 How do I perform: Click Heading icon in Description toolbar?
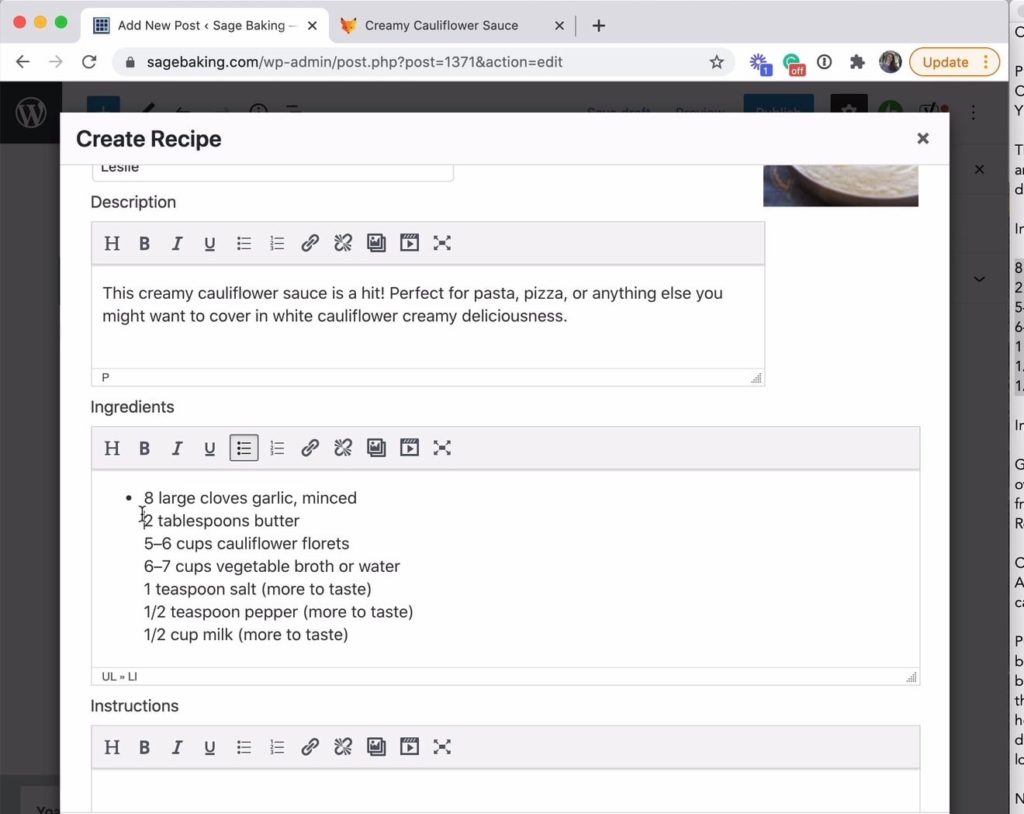(112, 244)
